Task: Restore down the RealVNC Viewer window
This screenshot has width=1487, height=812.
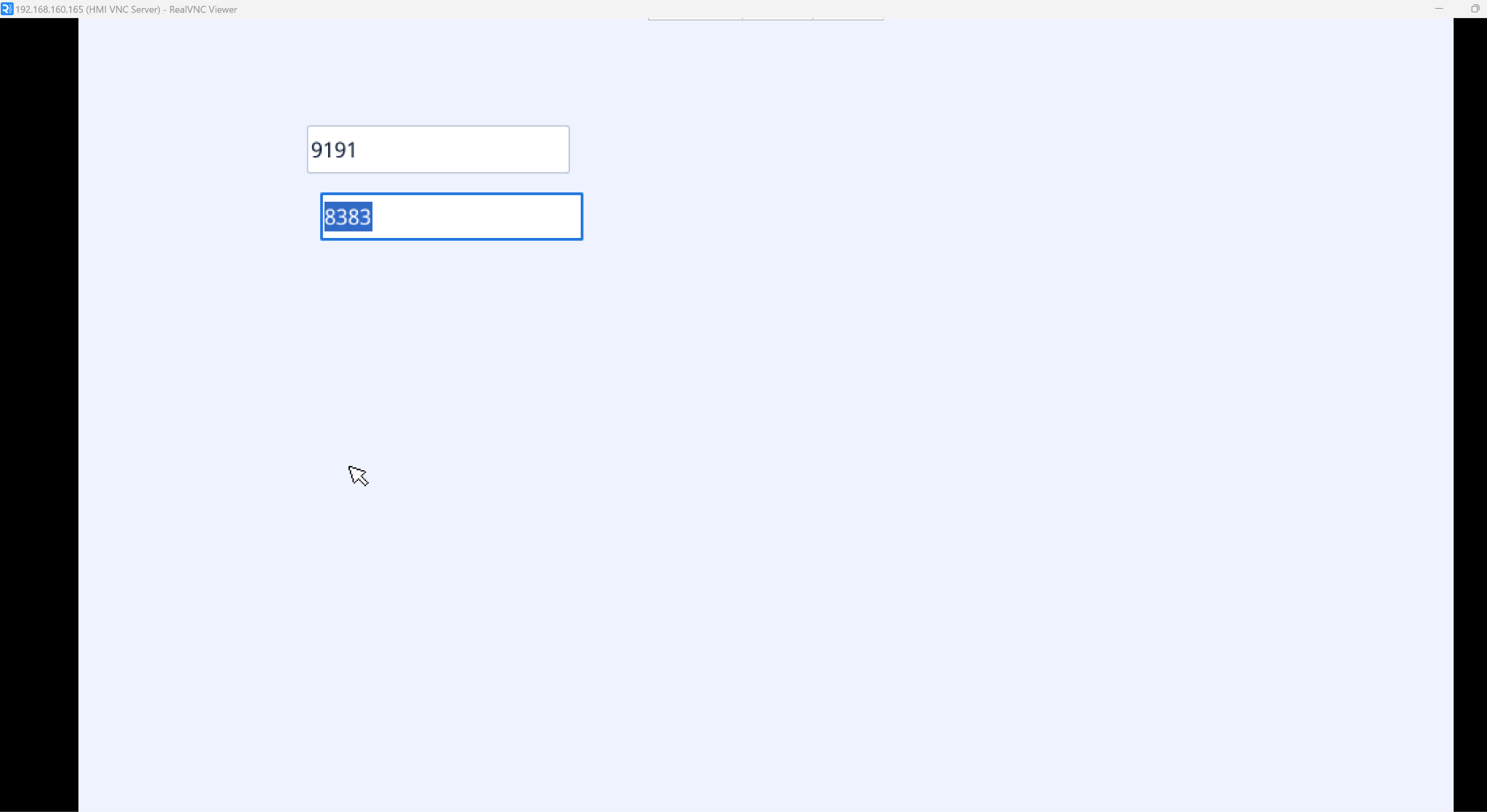Action: pyautogui.click(x=1475, y=9)
